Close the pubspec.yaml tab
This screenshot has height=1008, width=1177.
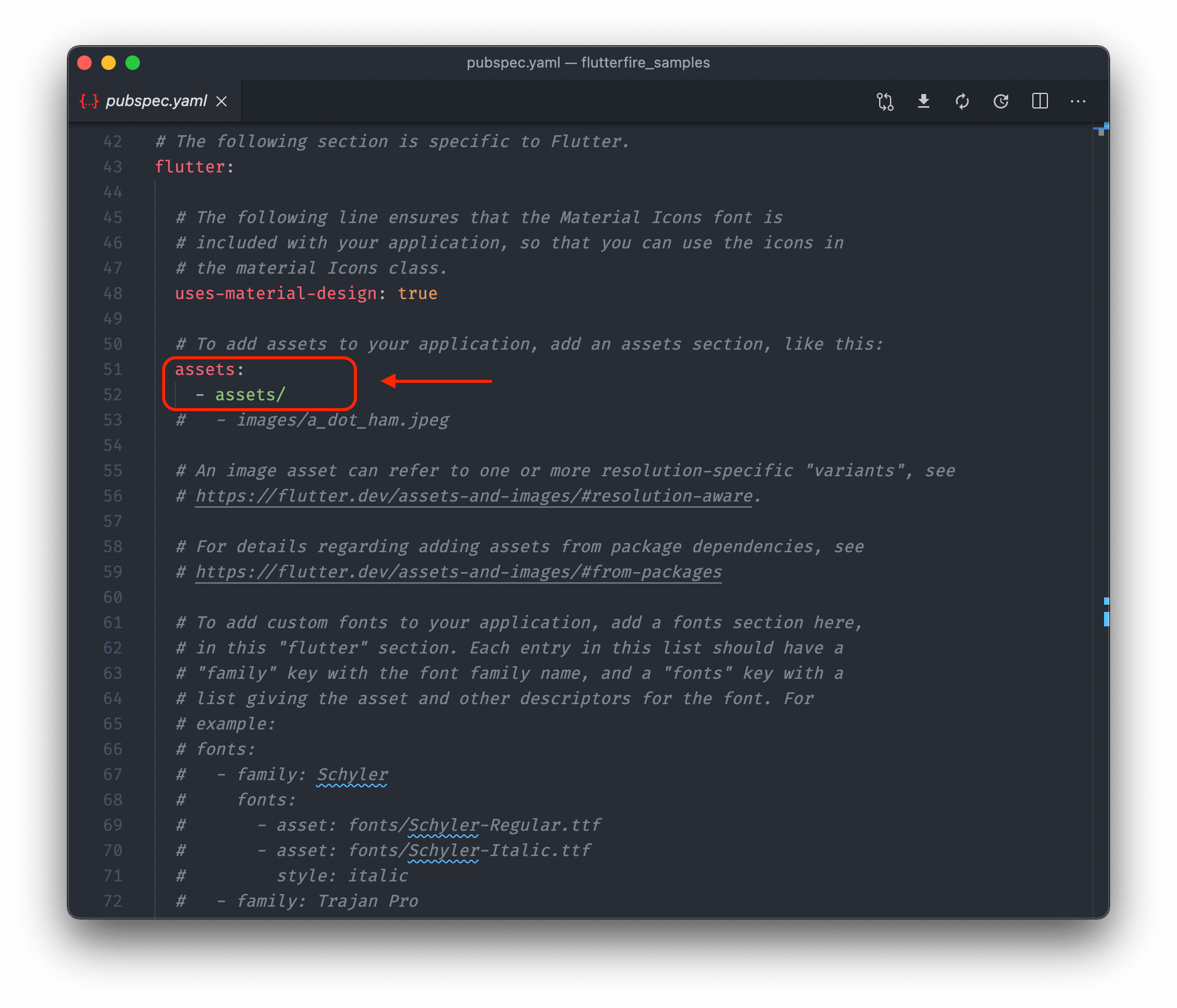tap(222, 101)
